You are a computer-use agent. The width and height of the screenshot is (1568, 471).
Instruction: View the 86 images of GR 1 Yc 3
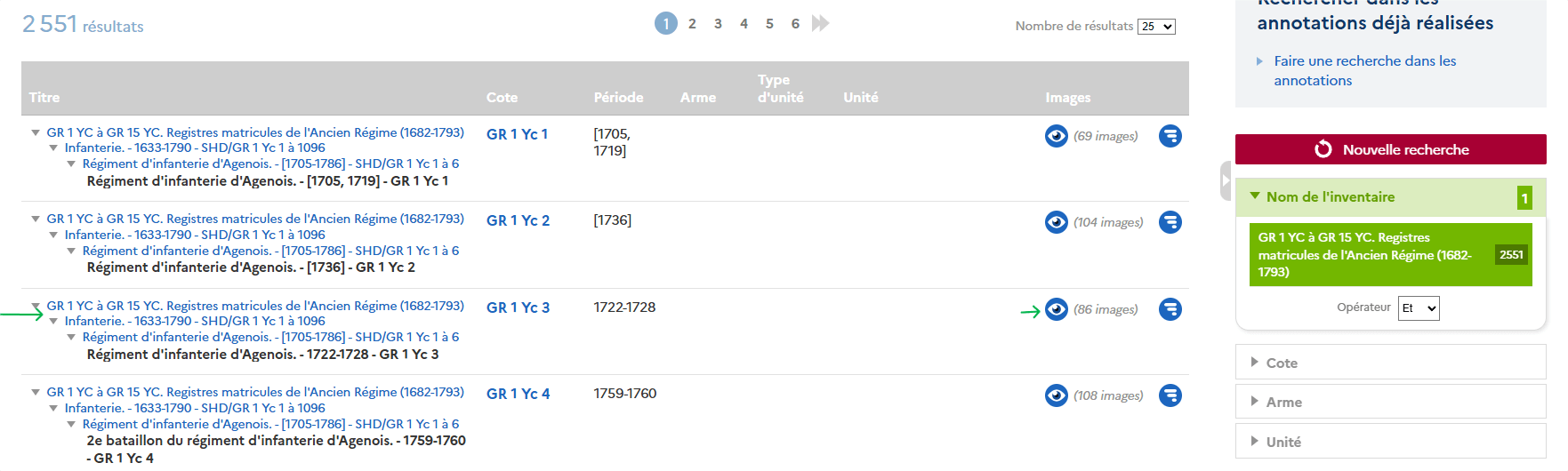(x=1056, y=309)
